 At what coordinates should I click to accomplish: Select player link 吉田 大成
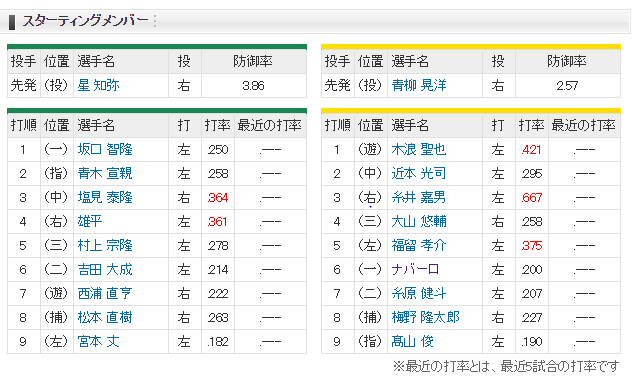[x=105, y=269]
